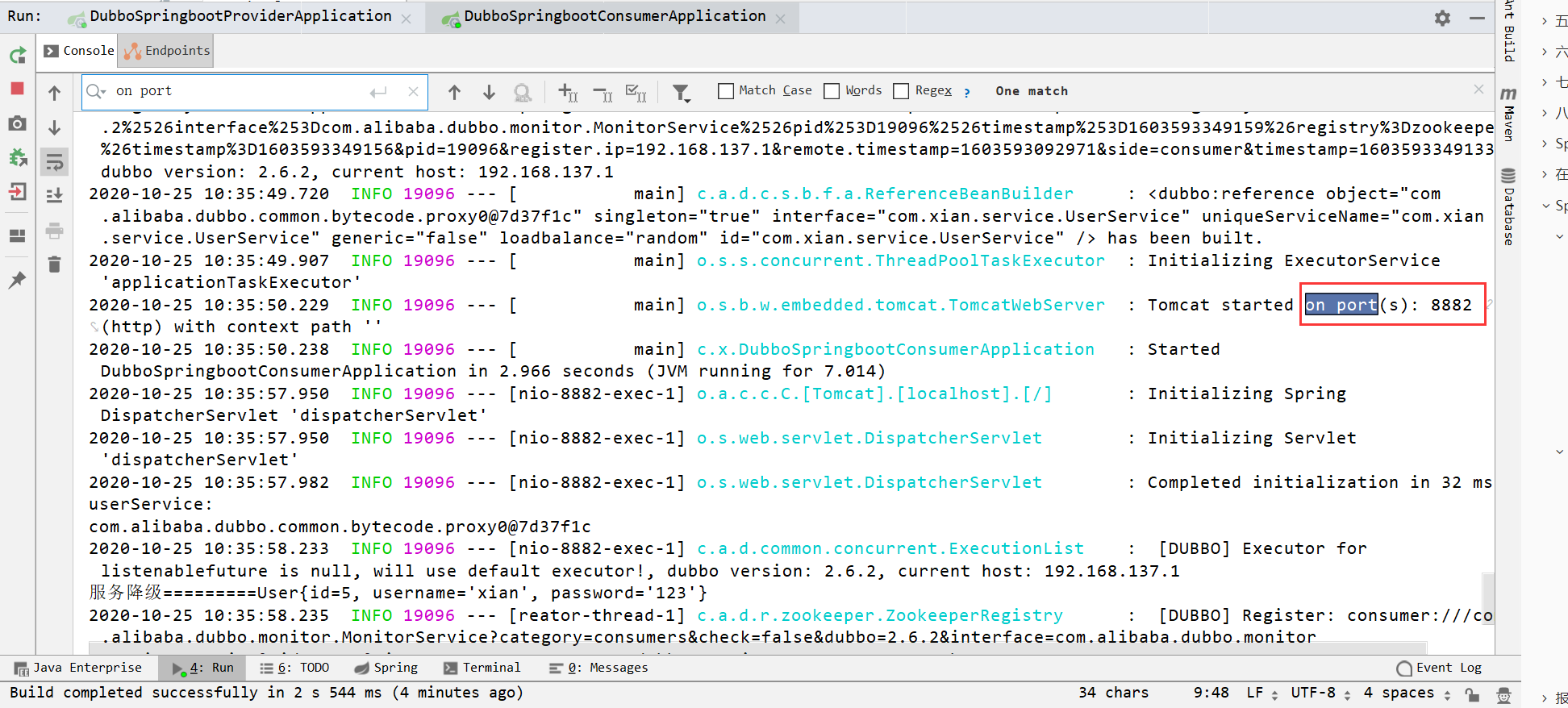Open search history from the magnifier icon

coord(97,91)
